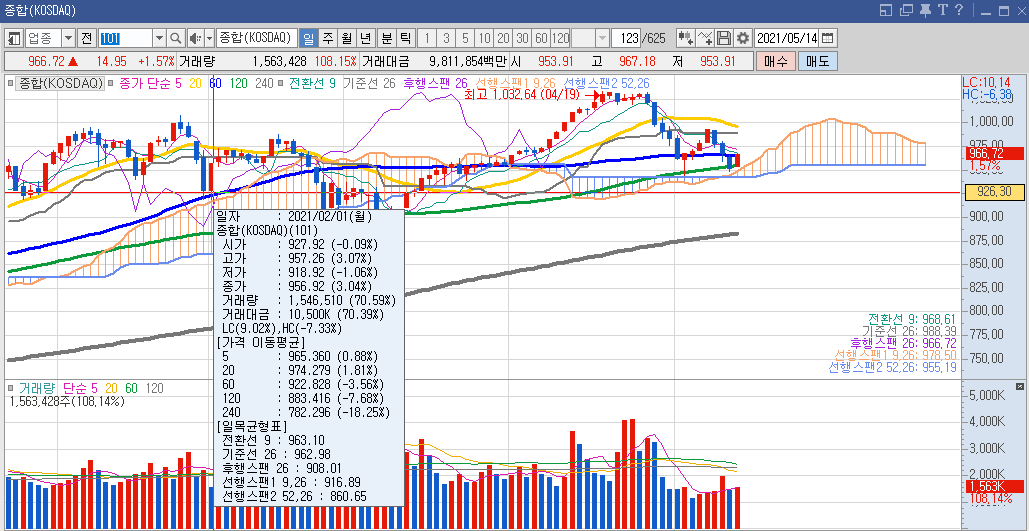The height and width of the screenshot is (531, 1029).
Task: Click the 전환선 9: 968.61 value label
Action: pos(912,319)
